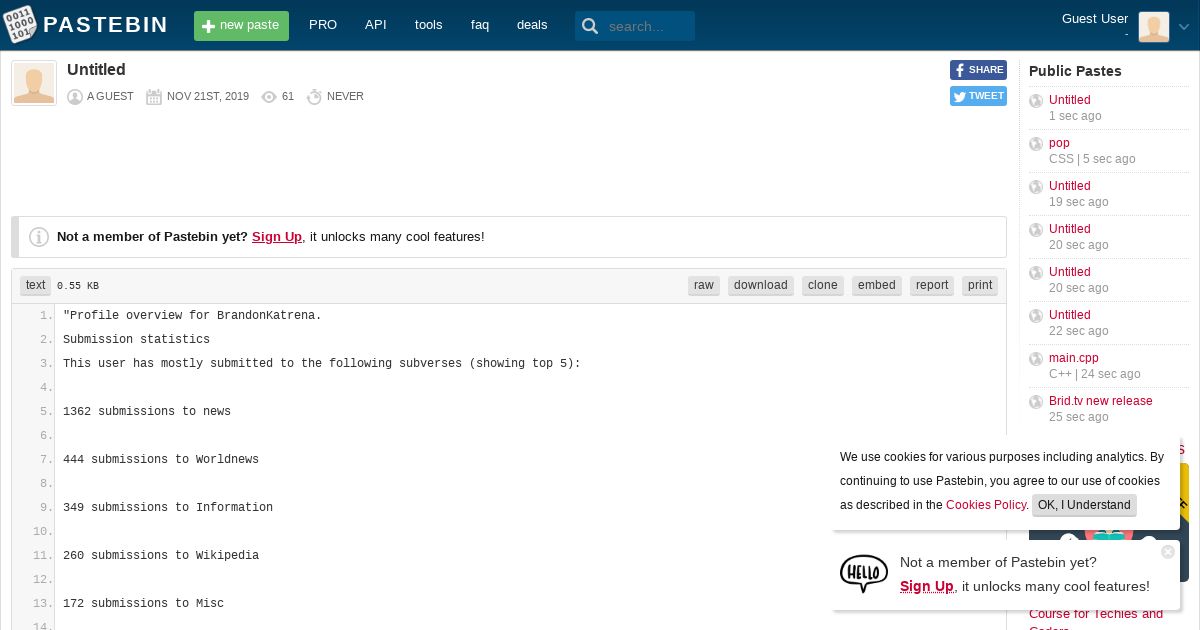
Task: Print the paste
Action: (980, 285)
